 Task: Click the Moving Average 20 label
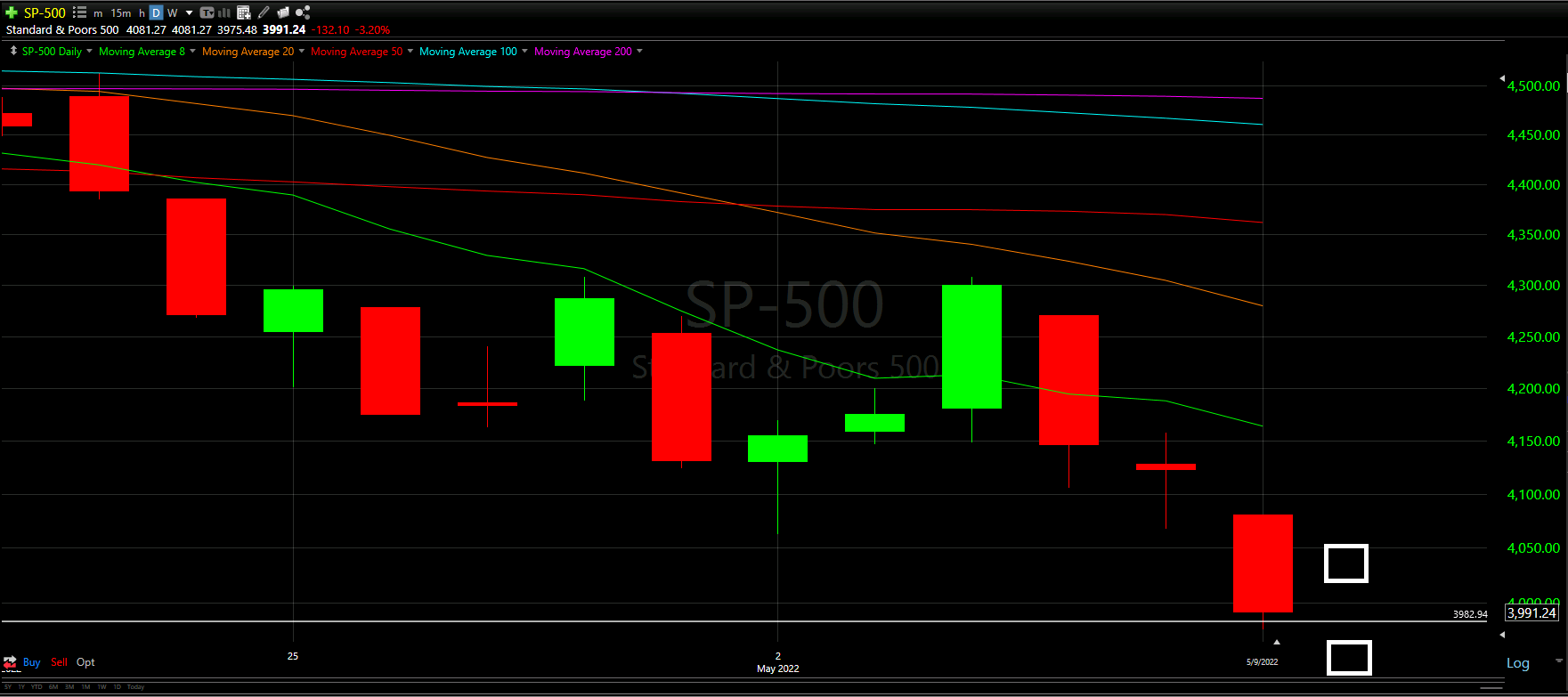coord(248,52)
